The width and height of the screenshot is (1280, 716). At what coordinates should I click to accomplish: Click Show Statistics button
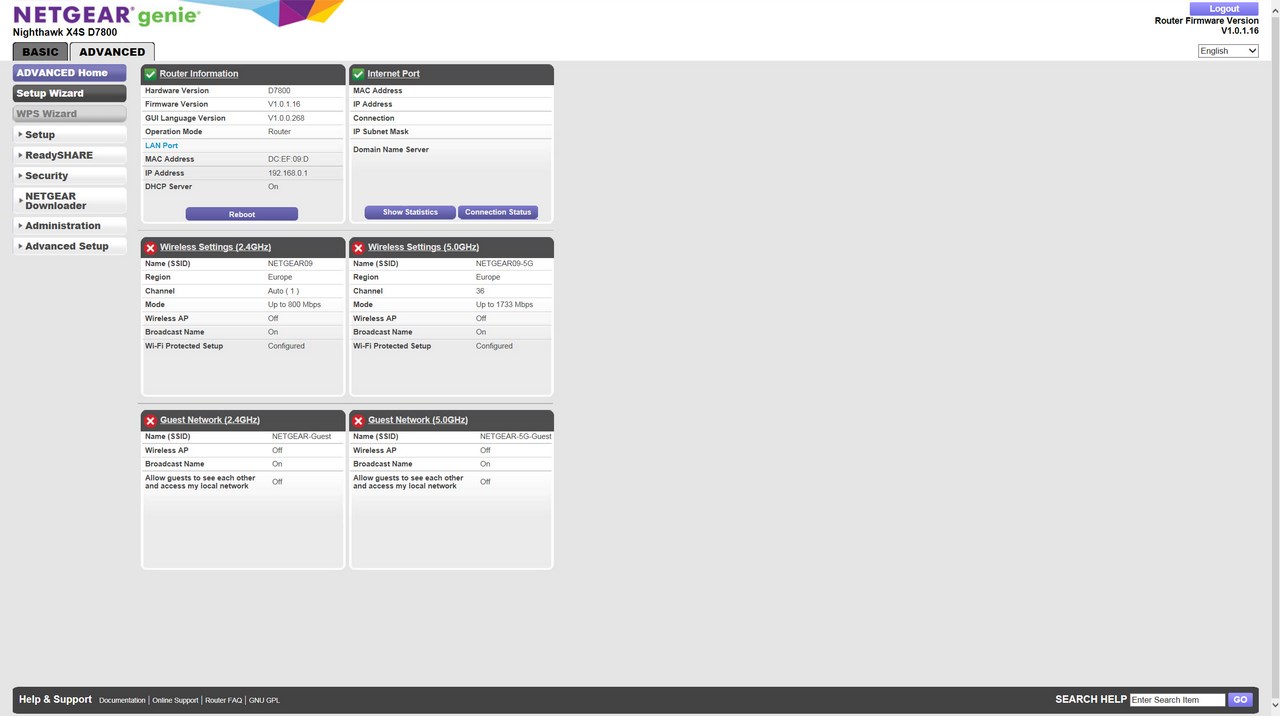pyautogui.click(x=410, y=212)
